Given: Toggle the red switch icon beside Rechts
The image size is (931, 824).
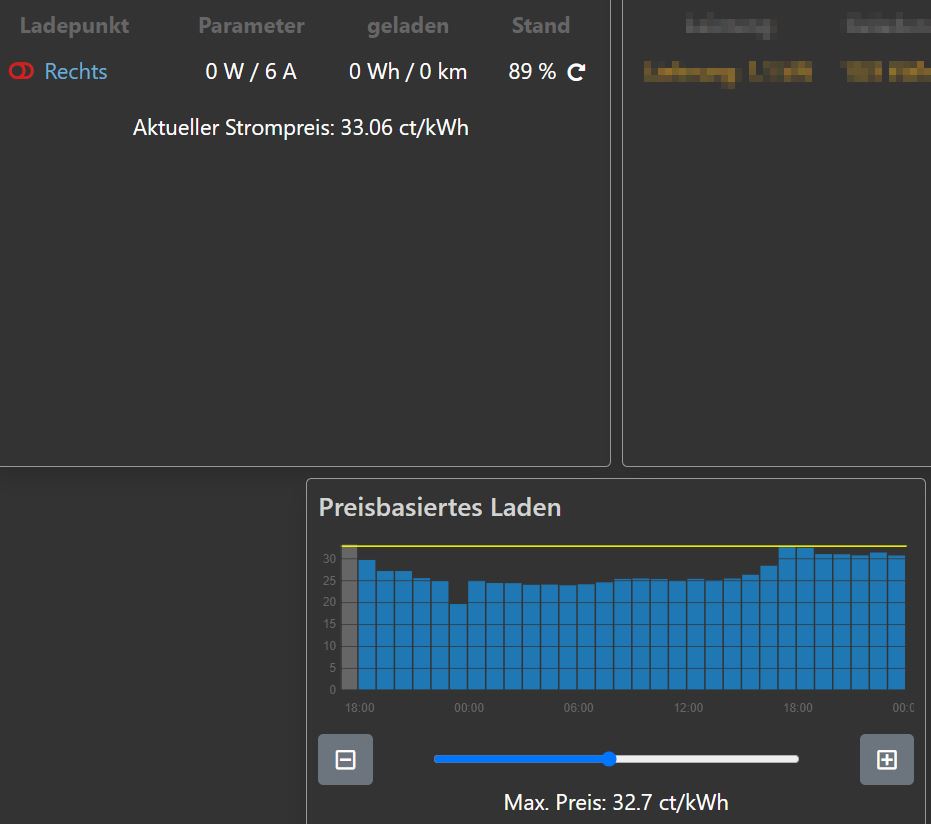Looking at the screenshot, I should (21, 72).
